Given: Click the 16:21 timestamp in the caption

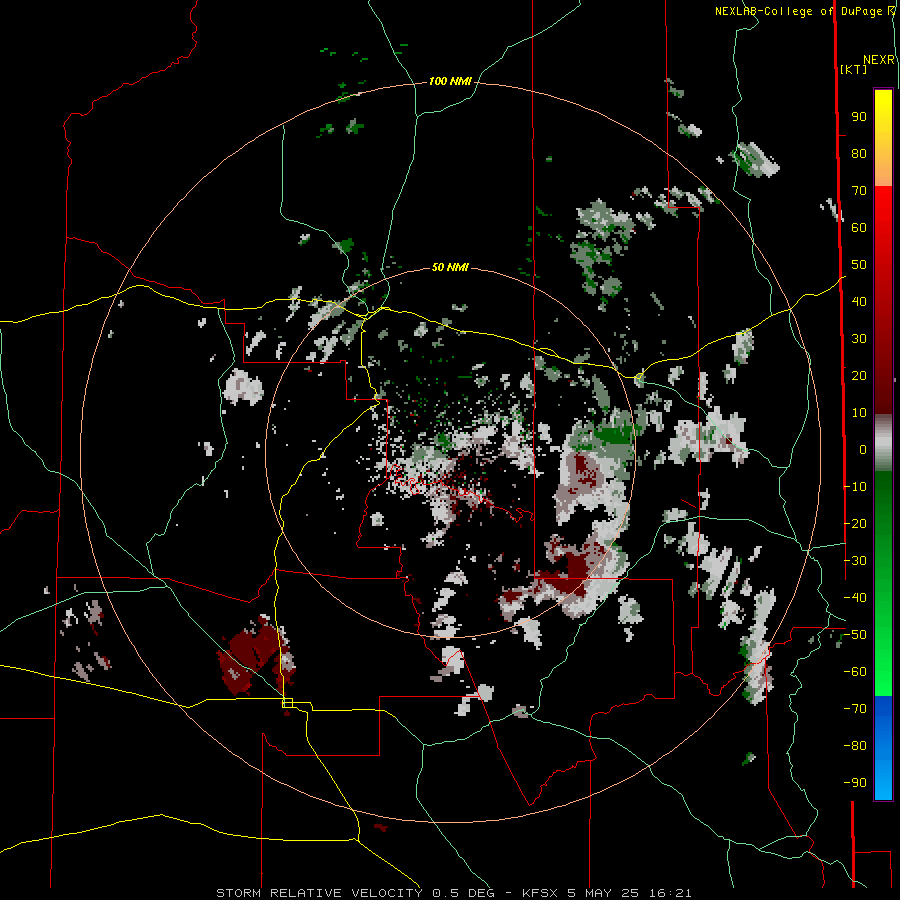Looking at the screenshot, I should [x=670, y=893].
